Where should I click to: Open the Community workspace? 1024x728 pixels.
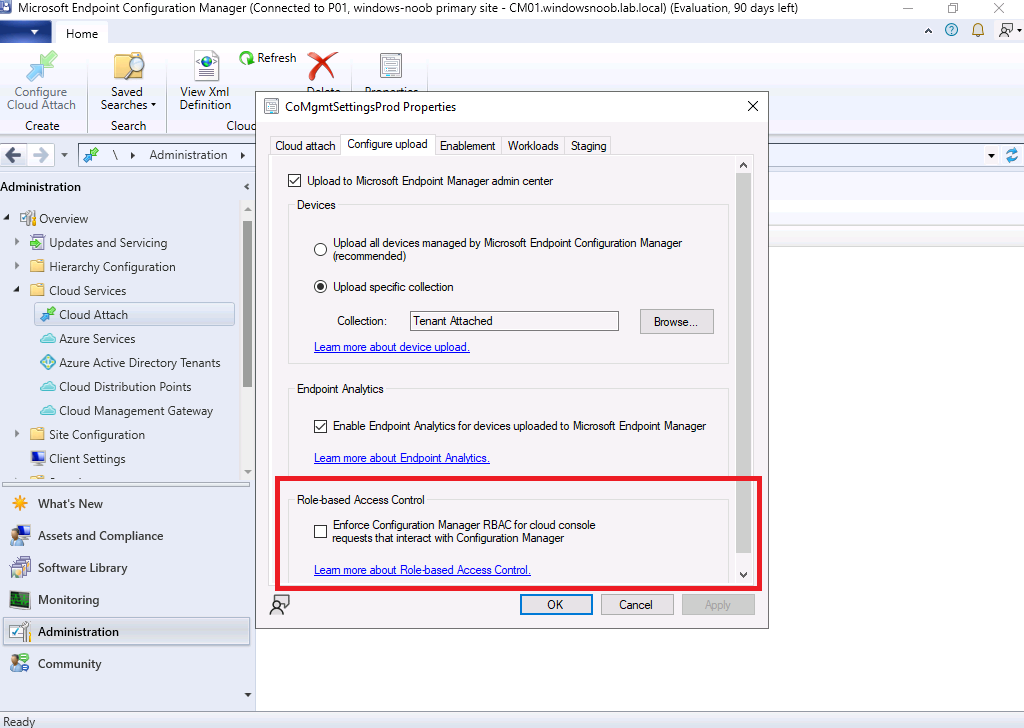69,664
